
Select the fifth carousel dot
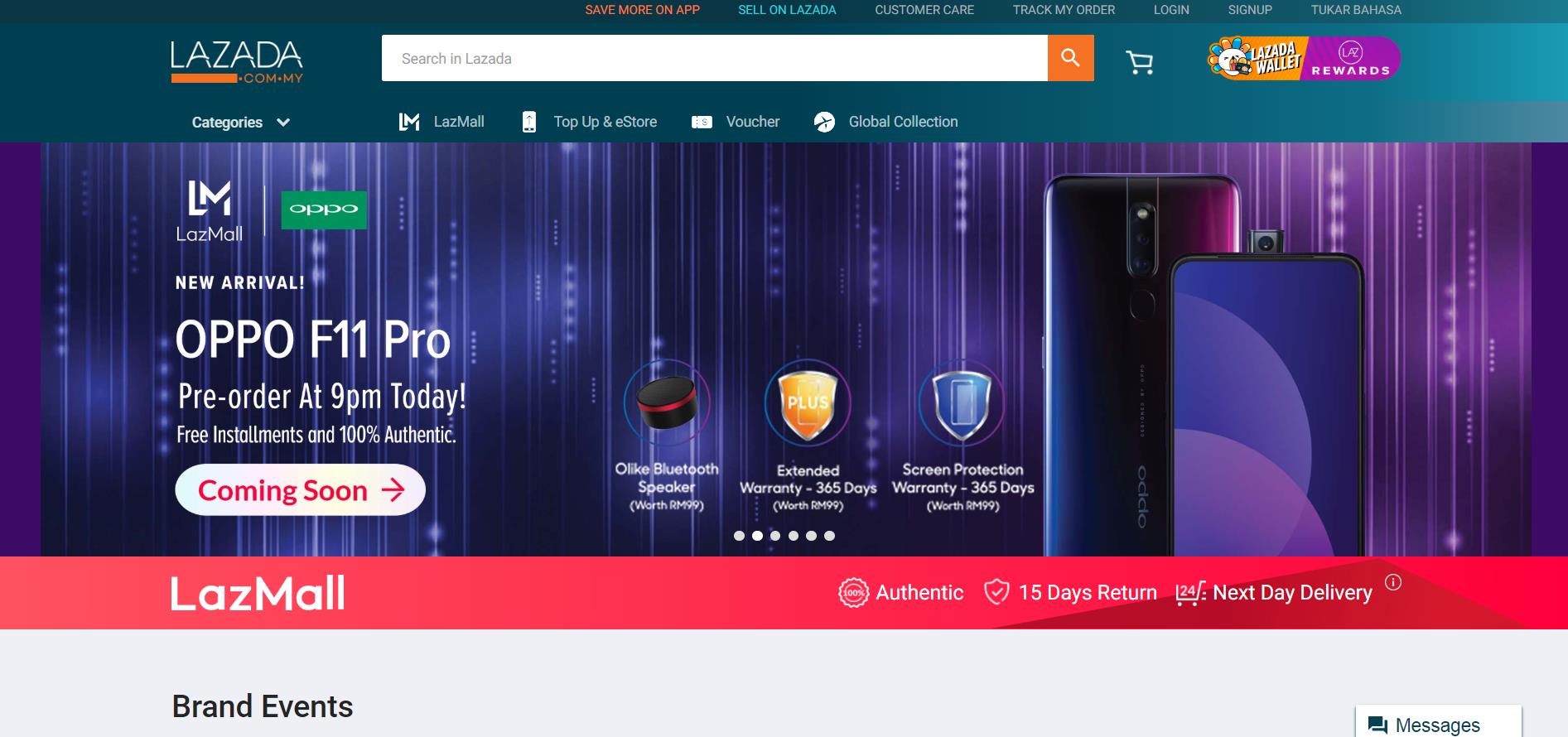(x=811, y=536)
